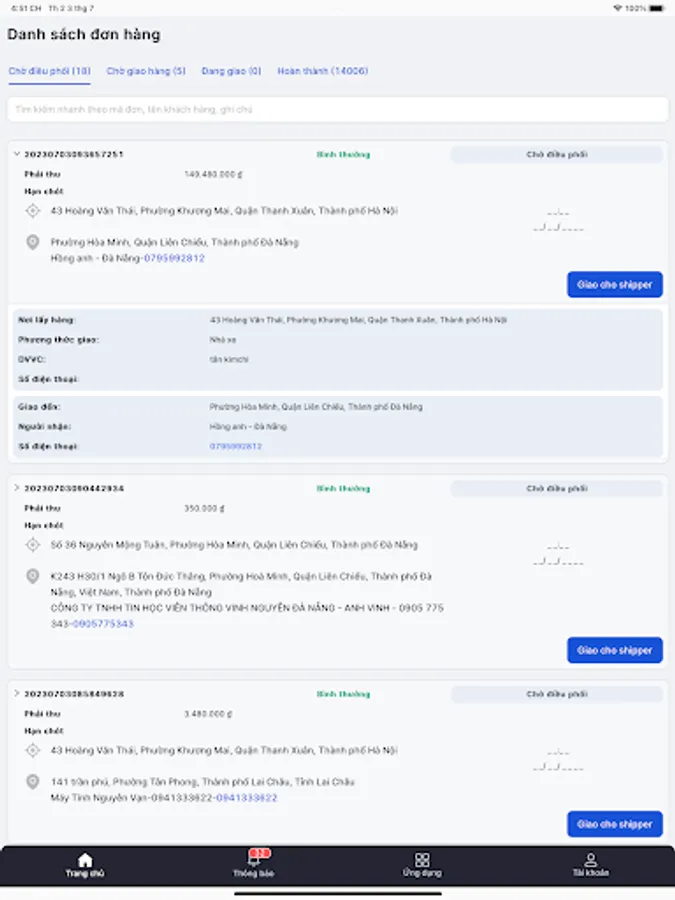Call phone number 0941333622 link
The height and width of the screenshot is (900, 675).
pyautogui.click(x=247, y=798)
